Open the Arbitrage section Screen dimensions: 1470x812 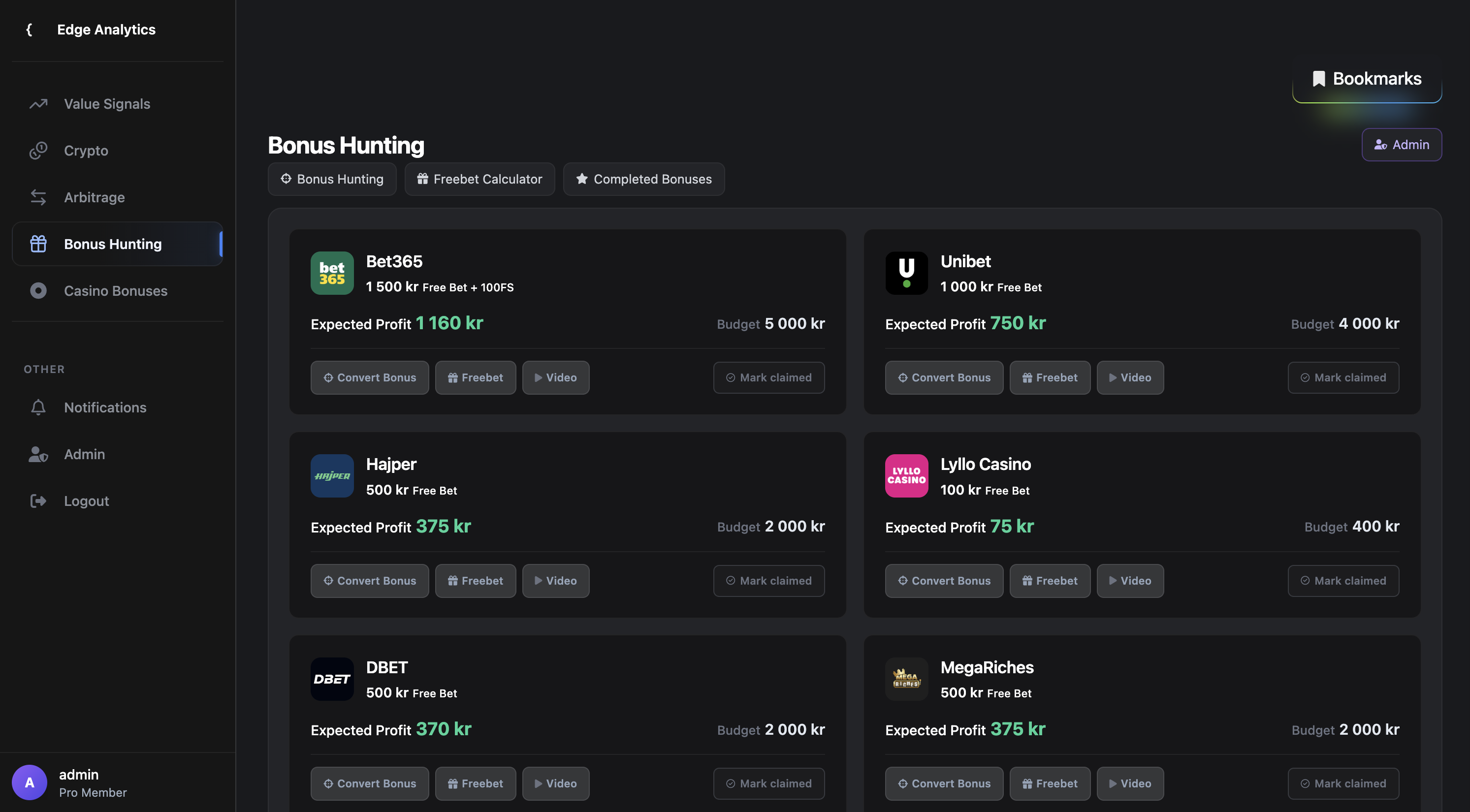(x=94, y=197)
